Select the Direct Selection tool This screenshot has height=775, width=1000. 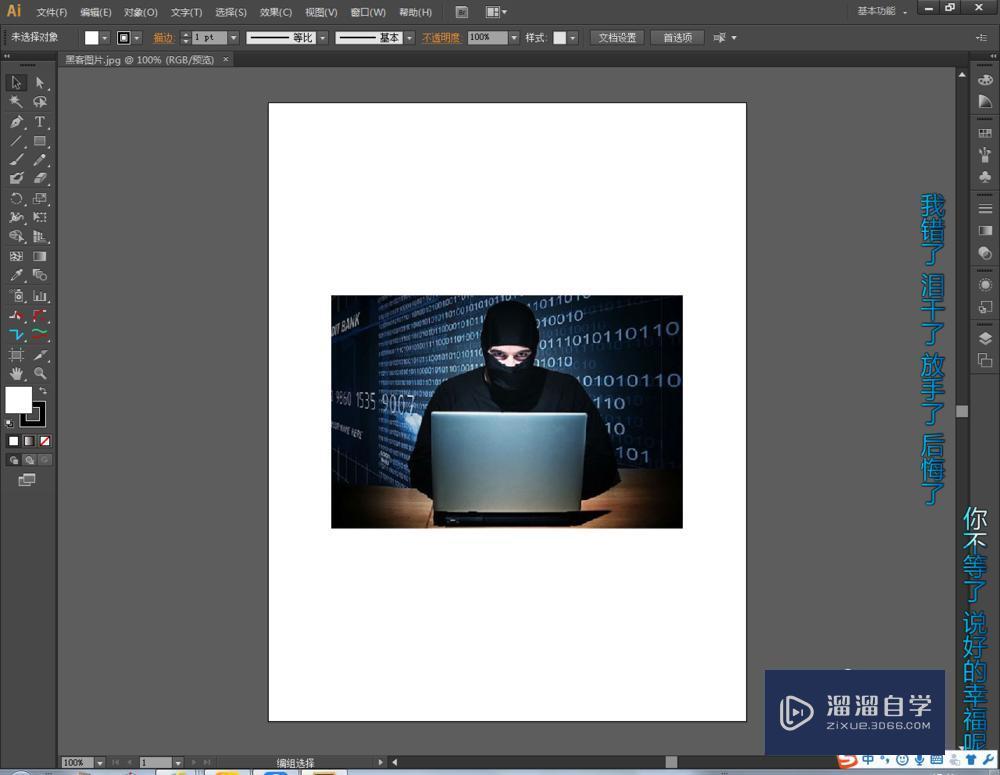[x=40, y=83]
